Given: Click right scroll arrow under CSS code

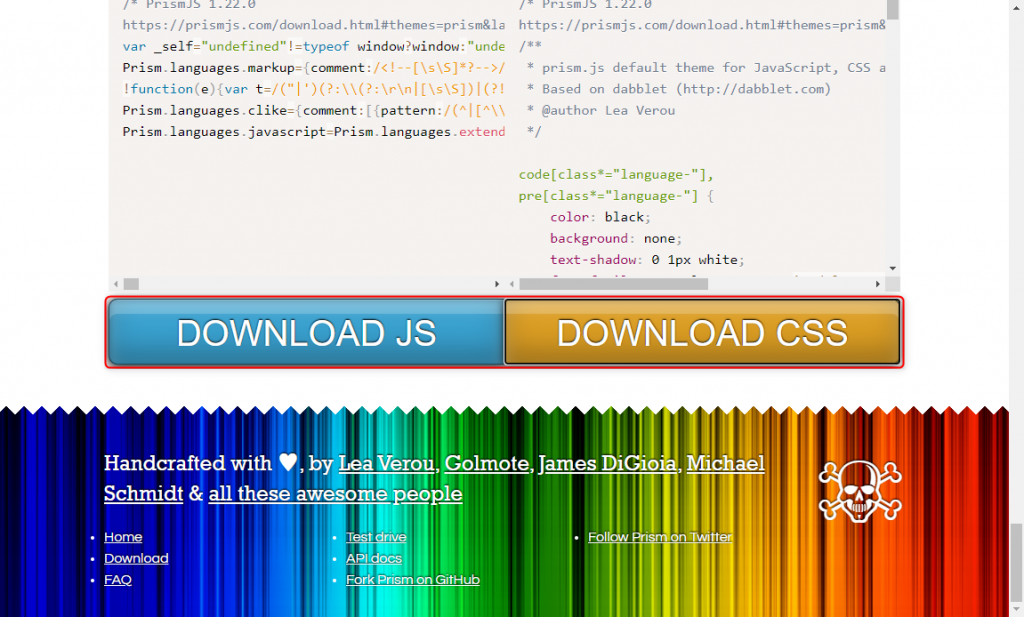Looking at the screenshot, I should (x=880, y=284).
